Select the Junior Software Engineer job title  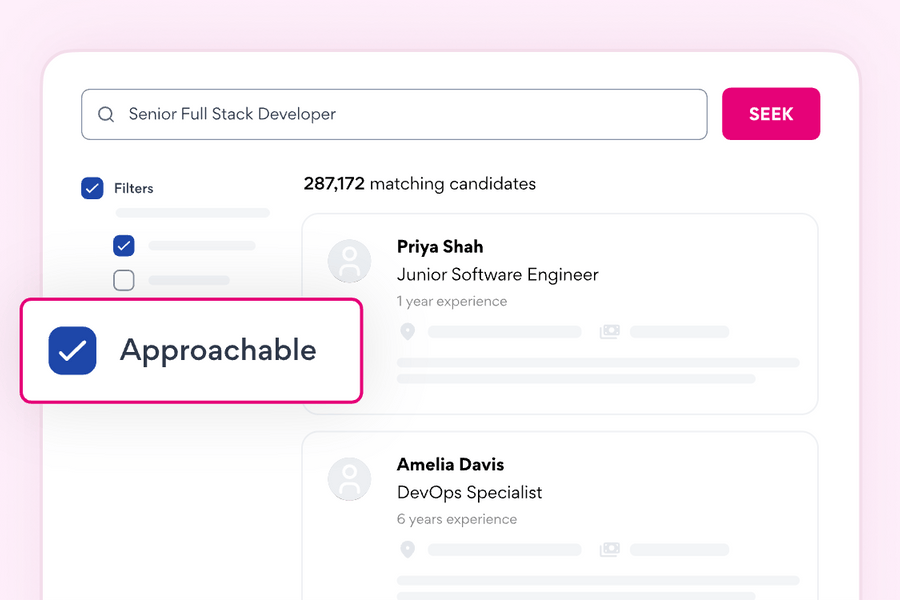[497, 274]
